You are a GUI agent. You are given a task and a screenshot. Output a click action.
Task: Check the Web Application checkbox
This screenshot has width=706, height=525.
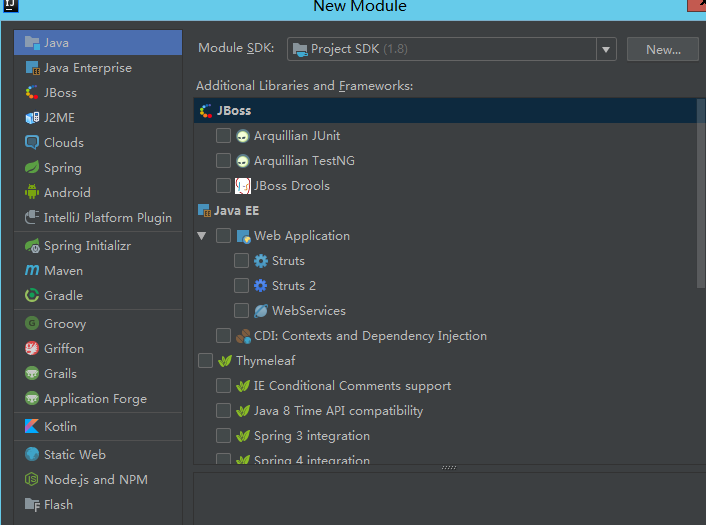point(223,235)
